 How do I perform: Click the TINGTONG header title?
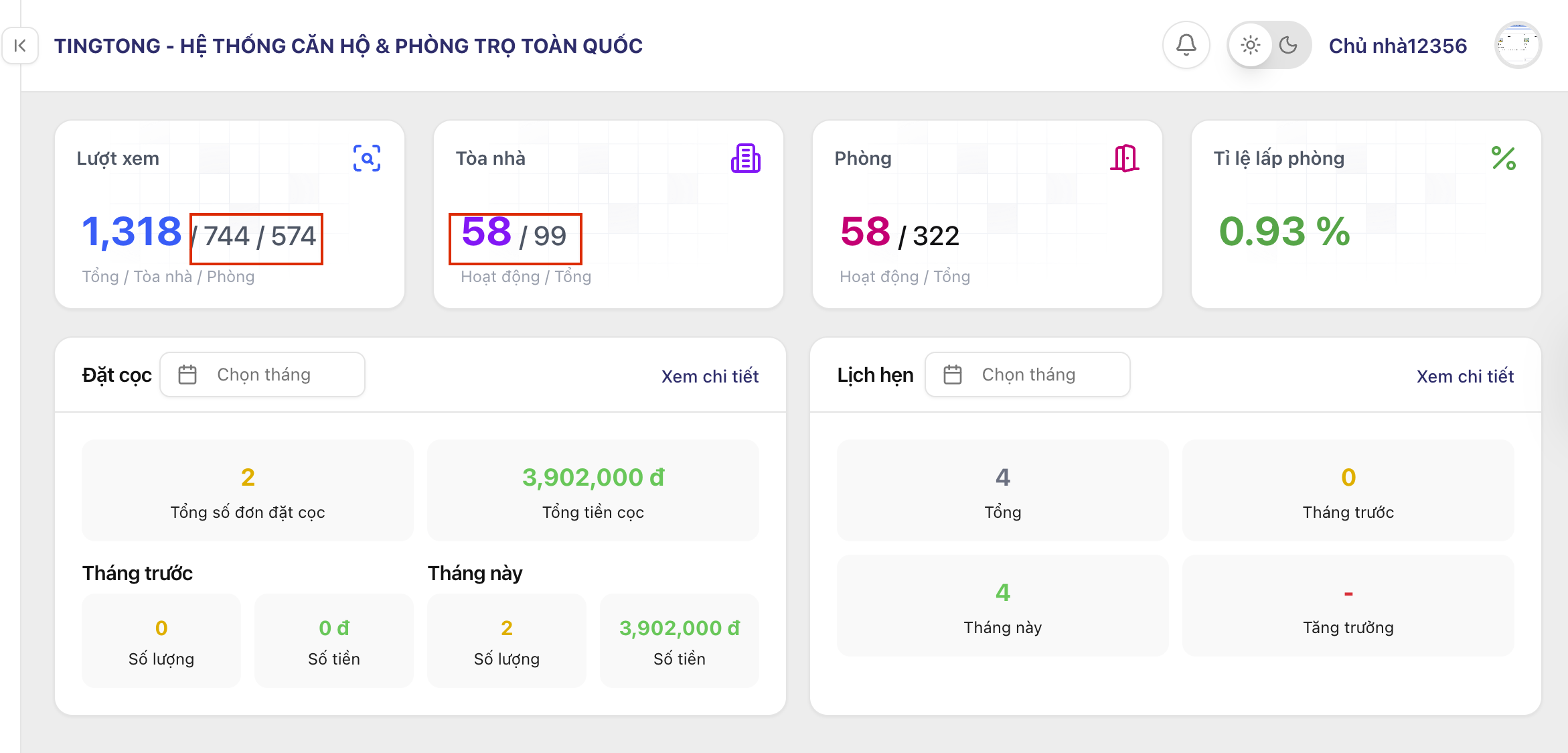(348, 46)
